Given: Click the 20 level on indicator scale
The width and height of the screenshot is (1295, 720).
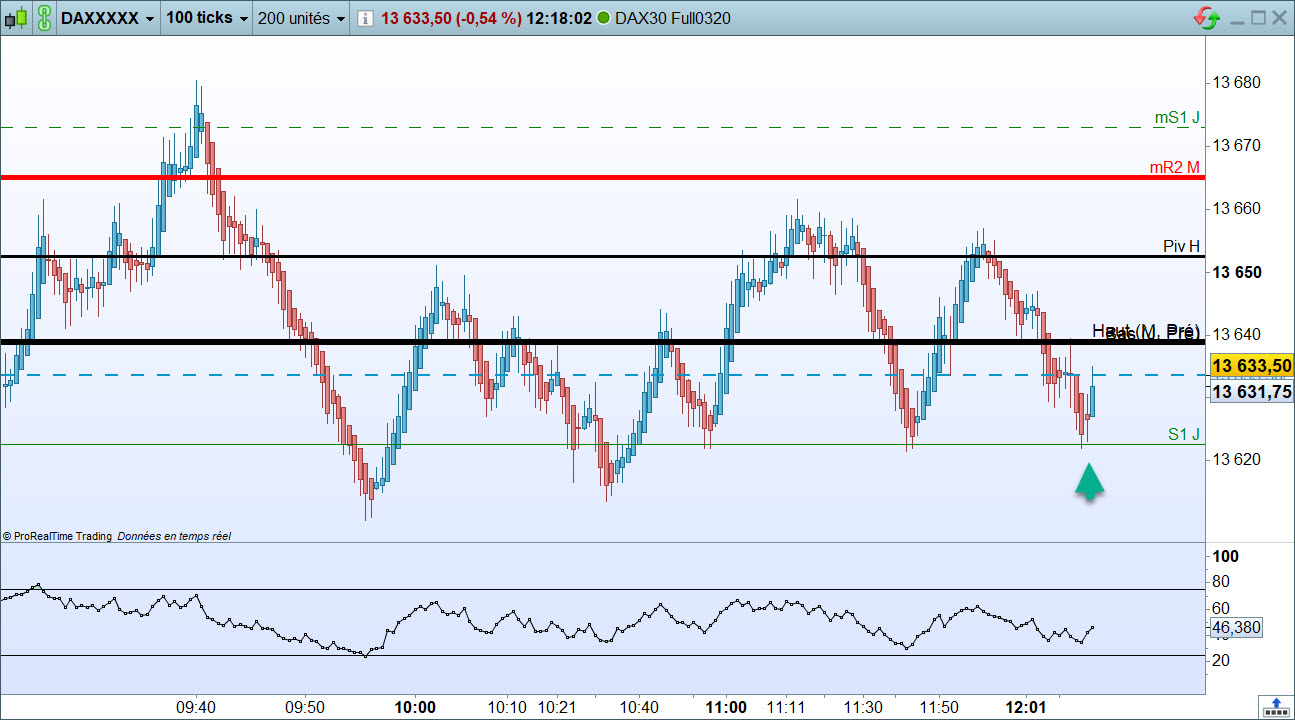Looking at the screenshot, I should pos(1221,660).
